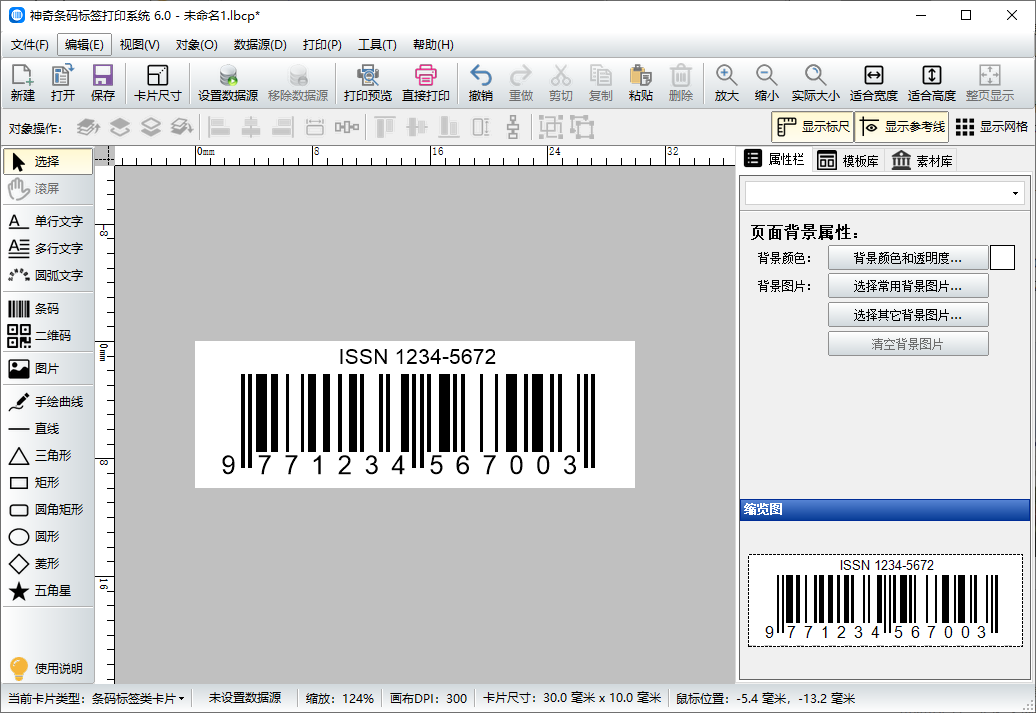Viewport: 1036px width, 713px height.
Task: Select the 单行文字 text tool
Action: (47, 221)
